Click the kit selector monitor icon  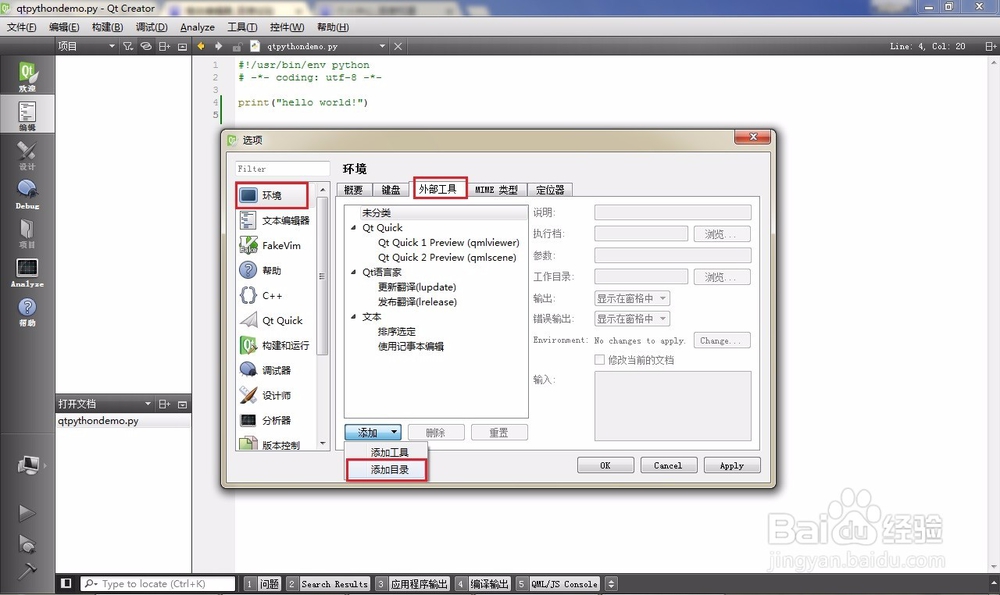click(29, 465)
